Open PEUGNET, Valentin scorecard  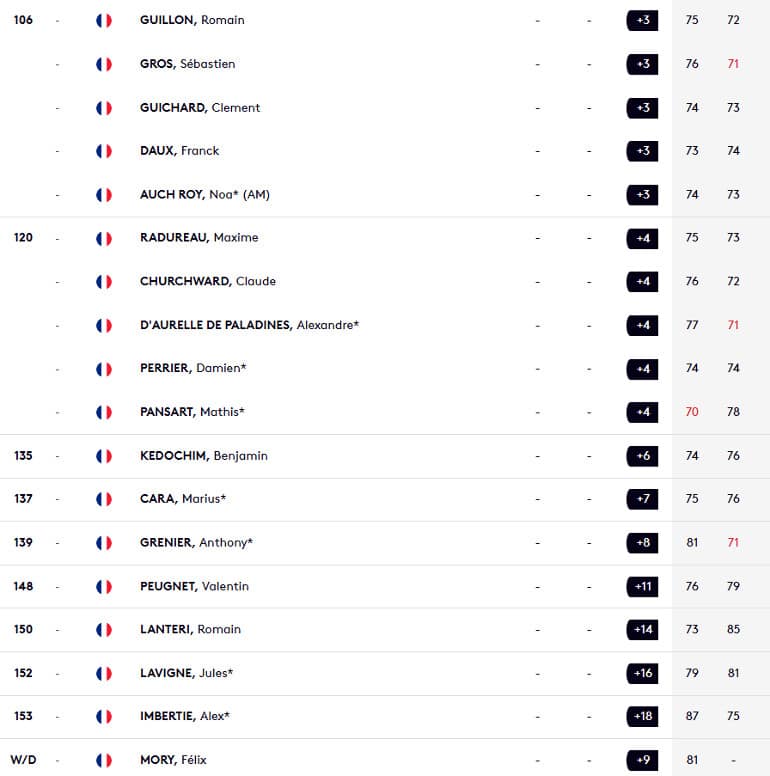[x=194, y=586]
